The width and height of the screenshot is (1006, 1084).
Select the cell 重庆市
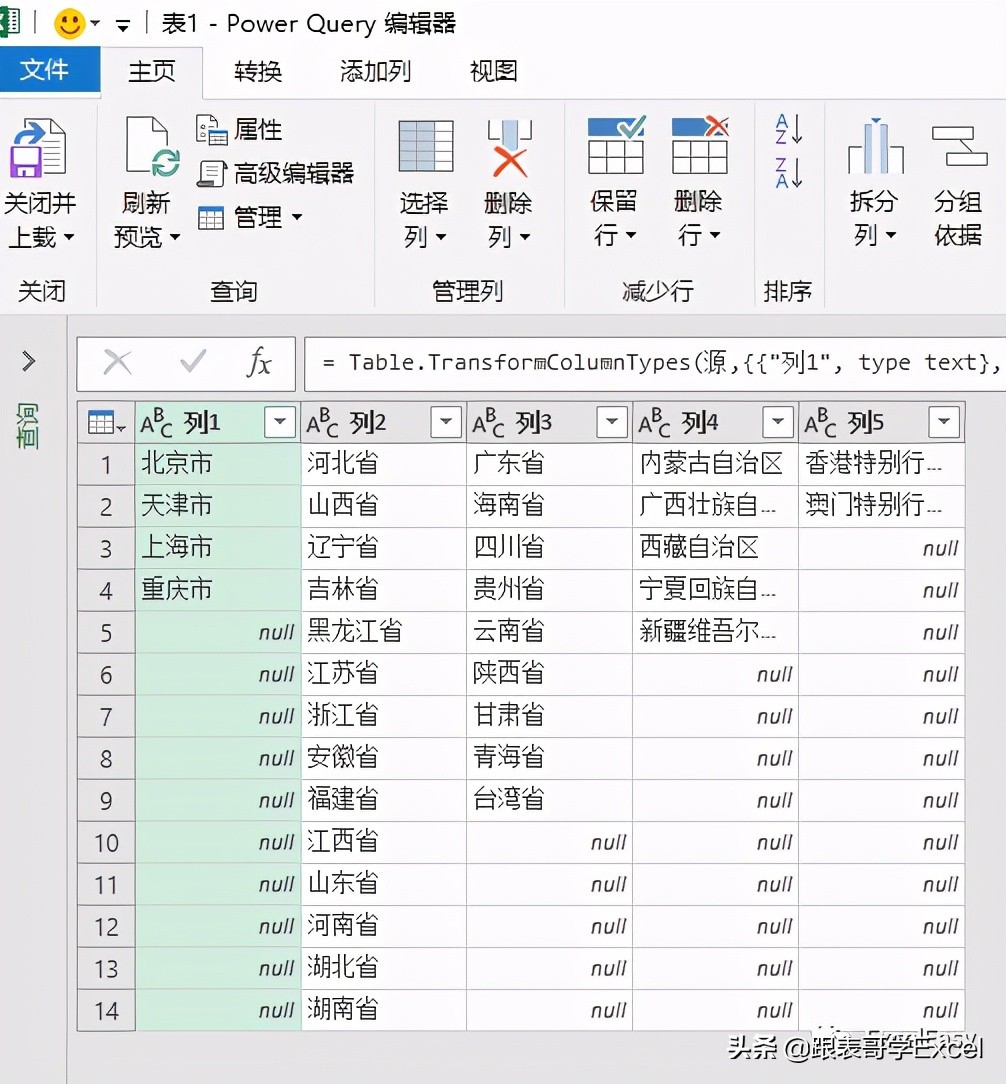tap(218, 590)
